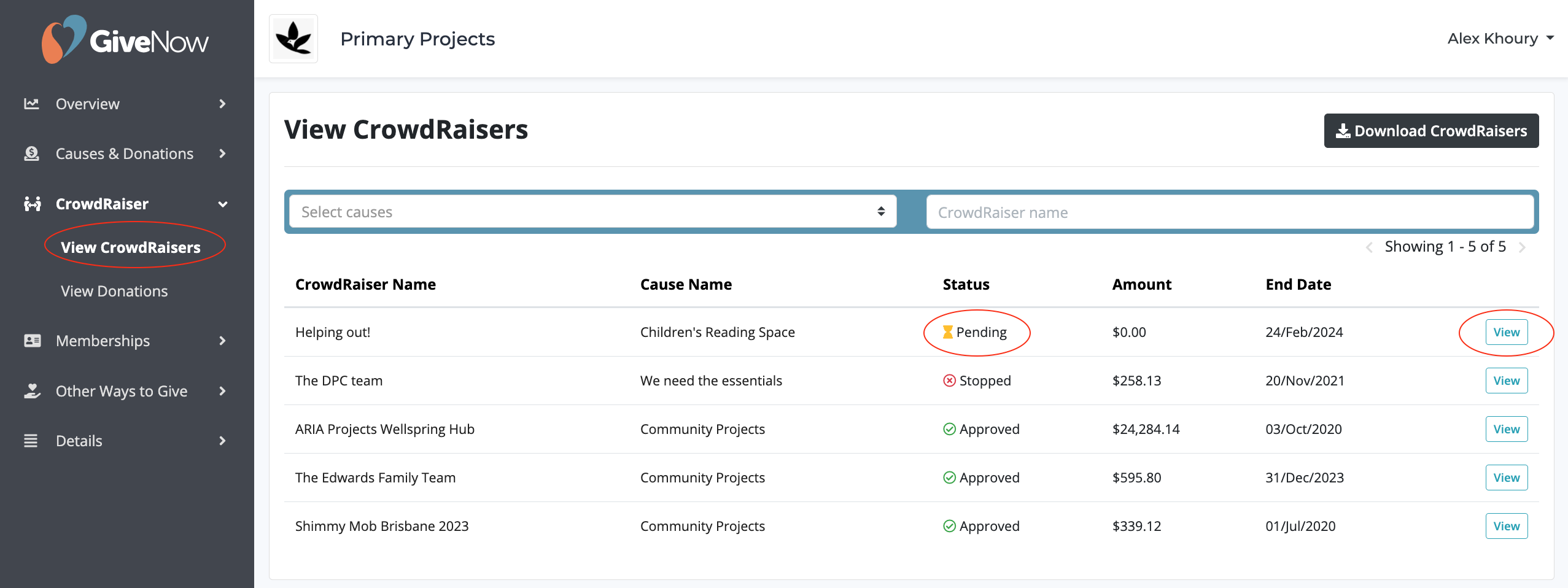Click the Primary Projects title

click(x=417, y=39)
